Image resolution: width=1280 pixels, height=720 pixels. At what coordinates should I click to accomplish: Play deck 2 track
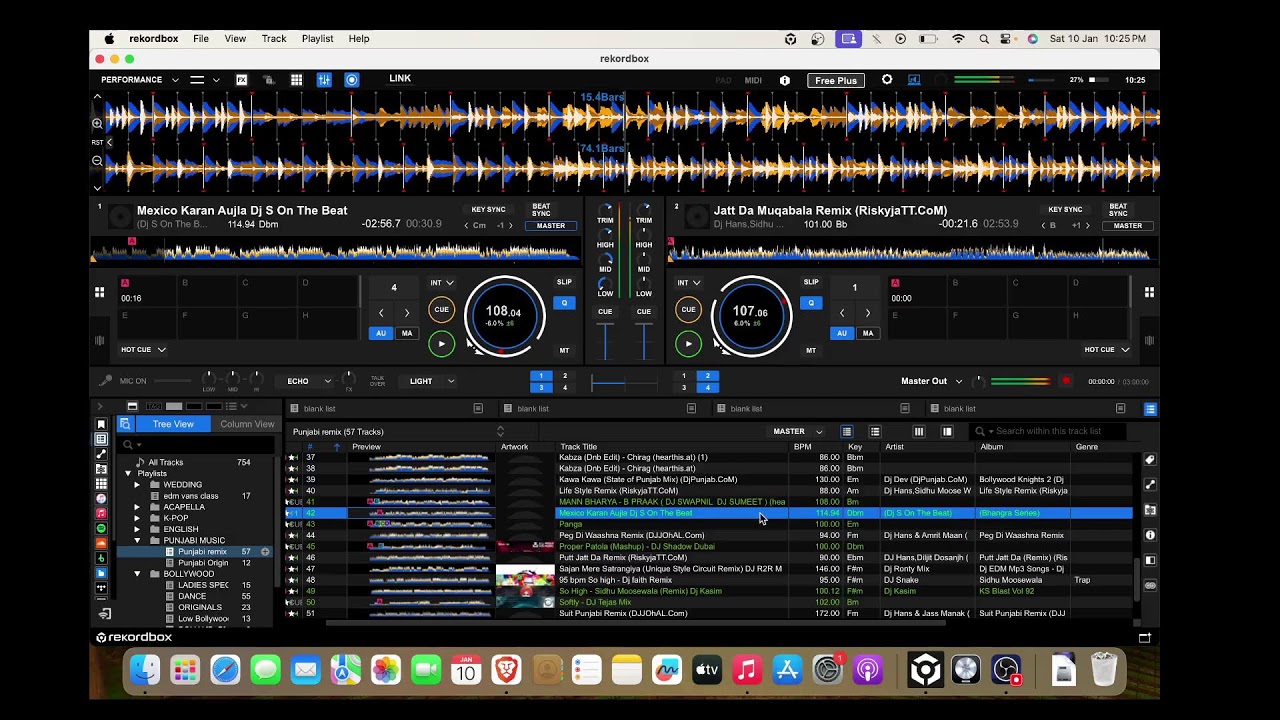coord(688,344)
